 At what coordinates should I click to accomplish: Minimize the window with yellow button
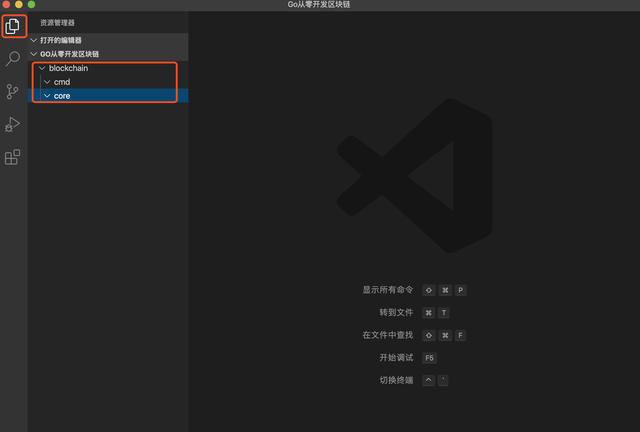pyautogui.click(x=19, y=4)
